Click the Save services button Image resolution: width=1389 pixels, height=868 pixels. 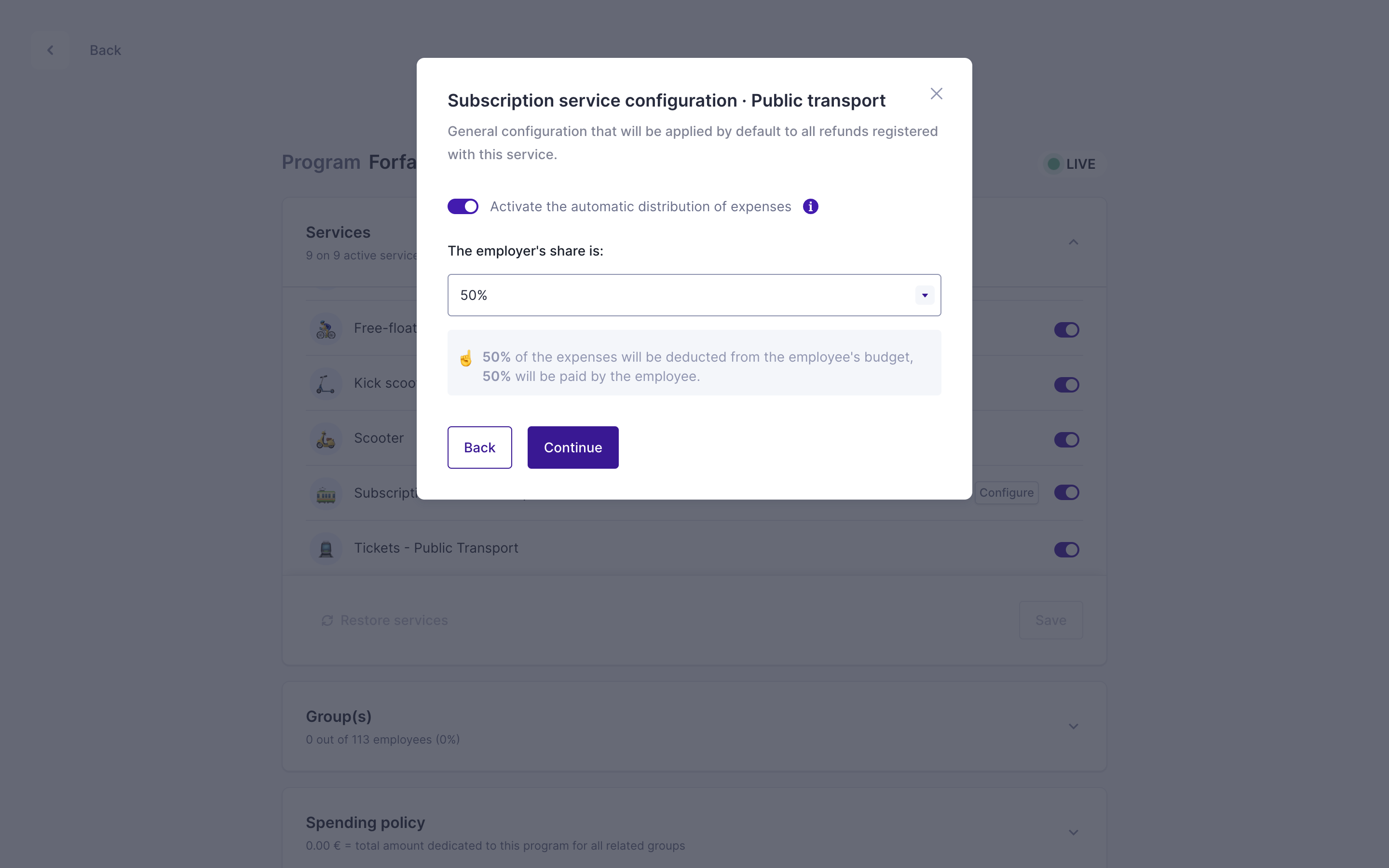1050,620
